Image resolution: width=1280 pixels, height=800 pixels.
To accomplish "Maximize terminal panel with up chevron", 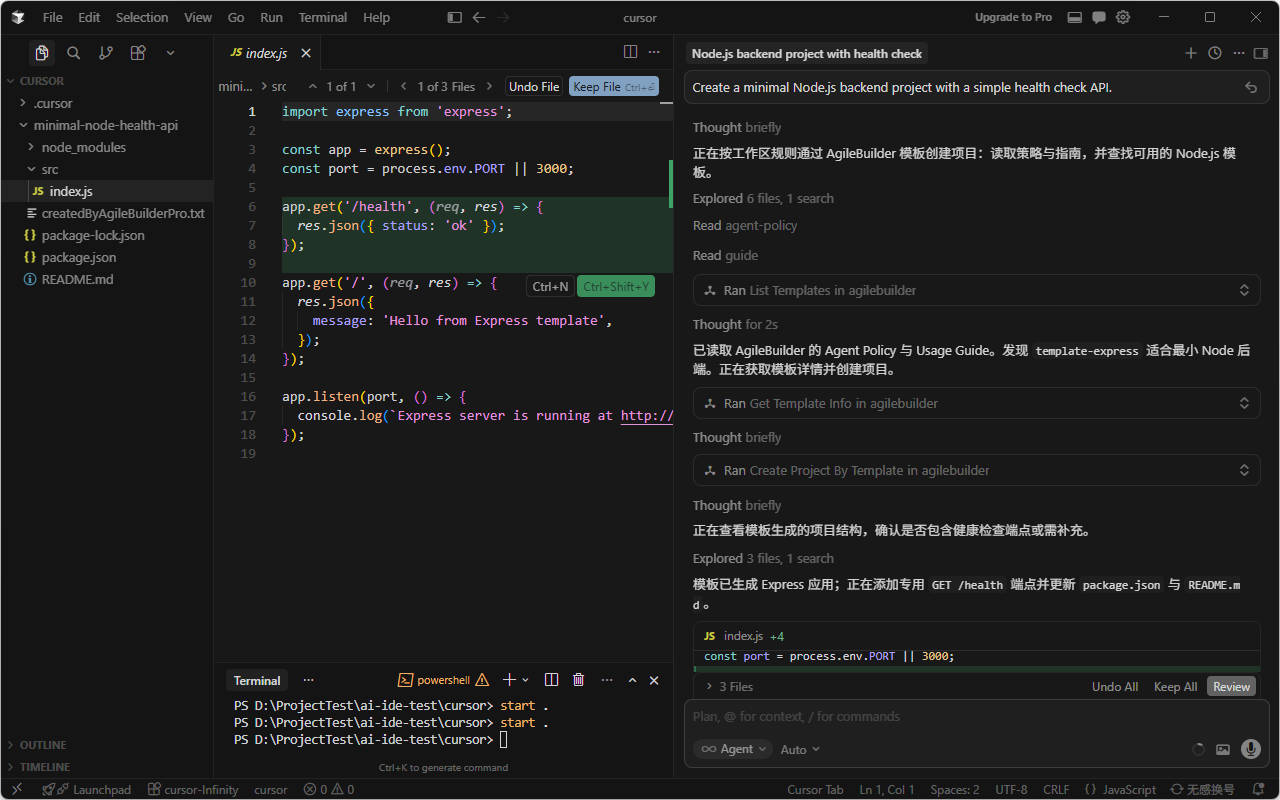I will [632, 680].
